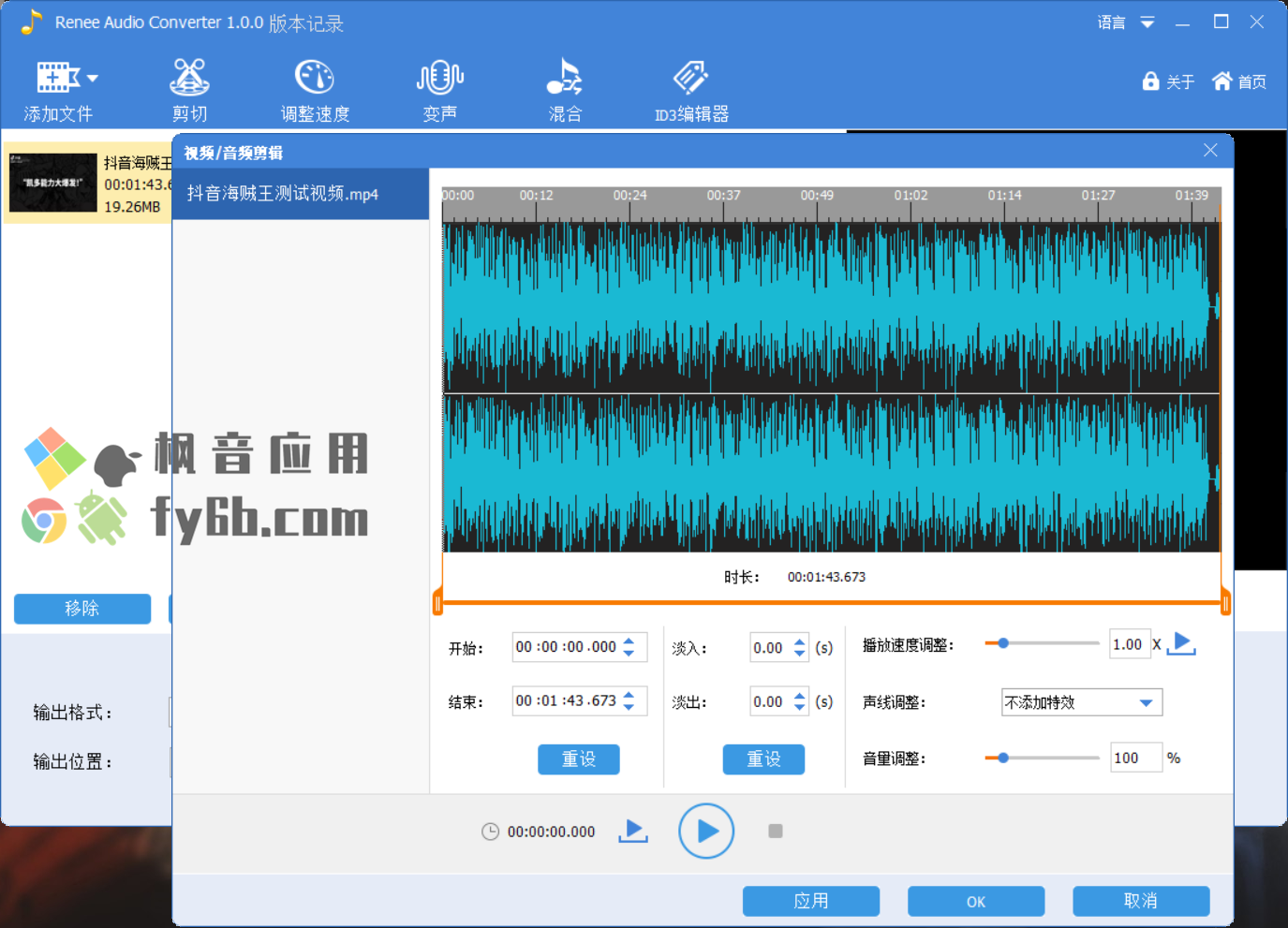This screenshot has height=928, width=1288.
Task: Click the video thumbnail in main window
Action: pos(53,183)
